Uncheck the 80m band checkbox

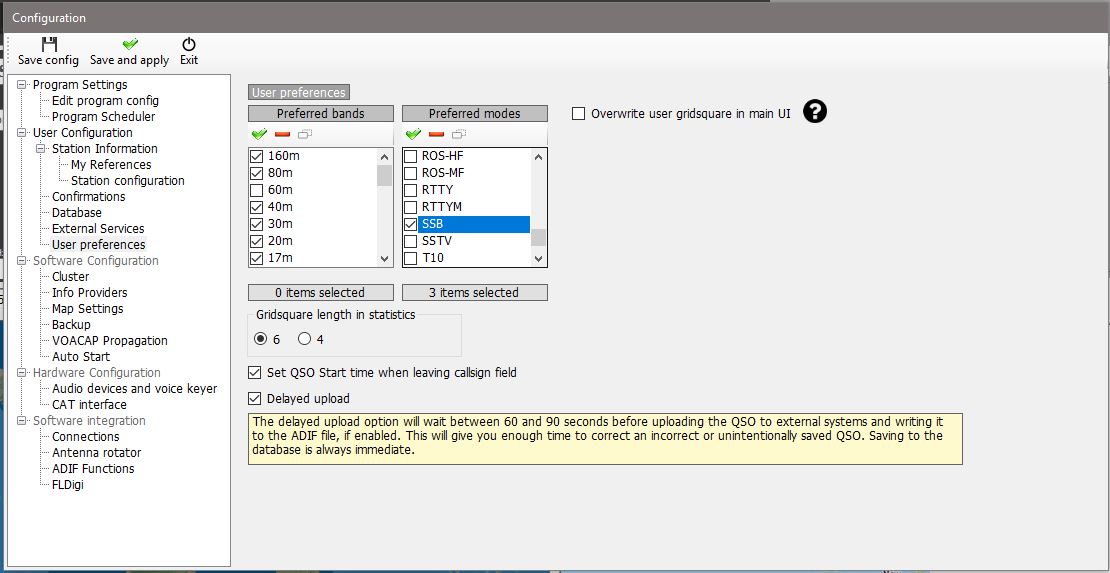pos(257,173)
